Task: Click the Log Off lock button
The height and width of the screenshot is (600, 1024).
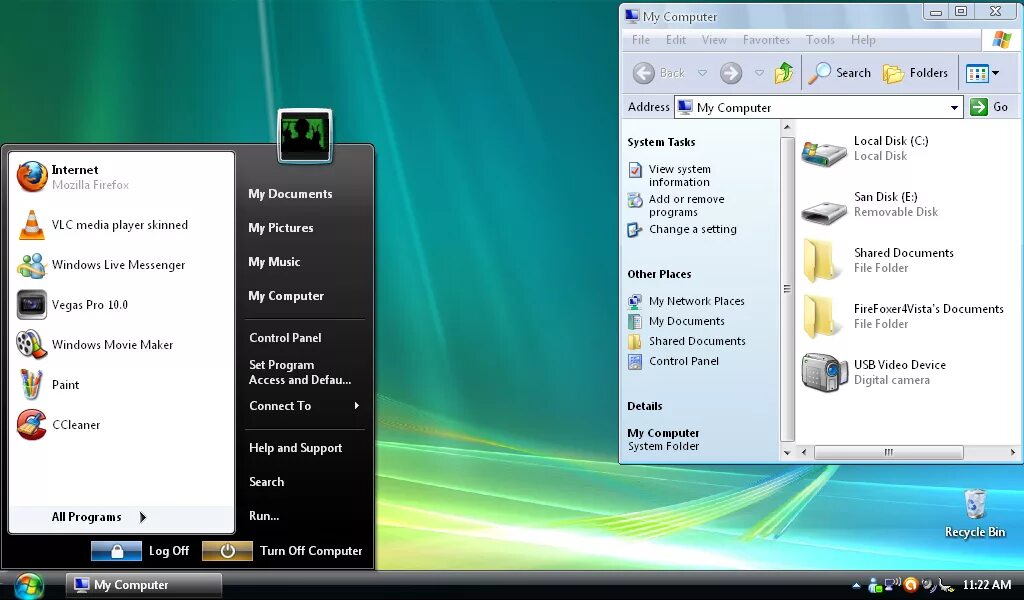Action: click(x=116, y=551)
